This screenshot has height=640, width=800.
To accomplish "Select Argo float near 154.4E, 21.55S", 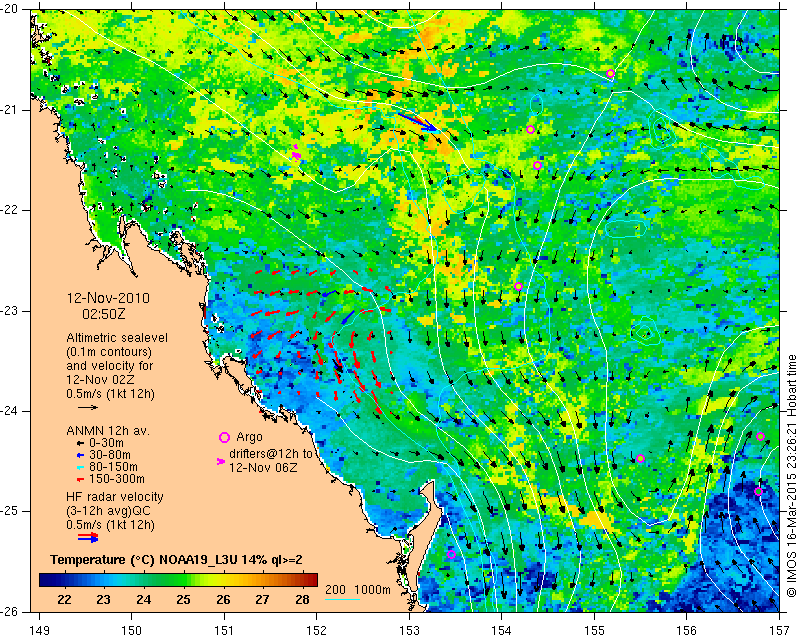I will 537,165.
